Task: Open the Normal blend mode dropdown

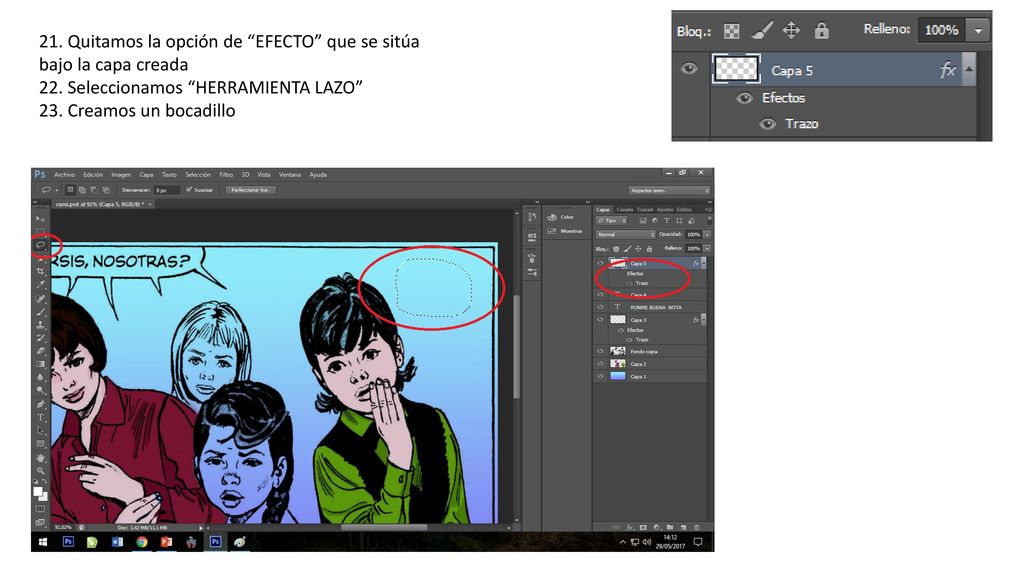Action: 625,234
